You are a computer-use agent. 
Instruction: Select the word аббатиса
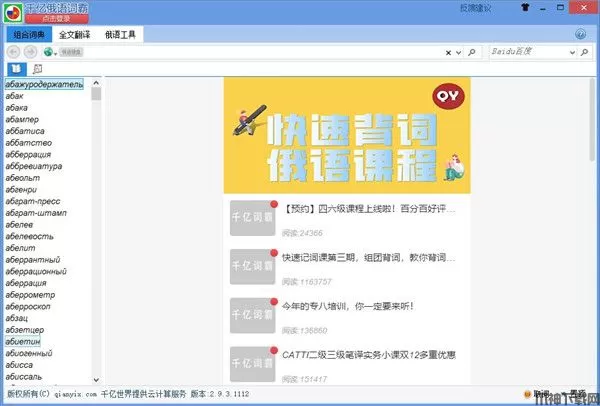(x=25, y=131)
